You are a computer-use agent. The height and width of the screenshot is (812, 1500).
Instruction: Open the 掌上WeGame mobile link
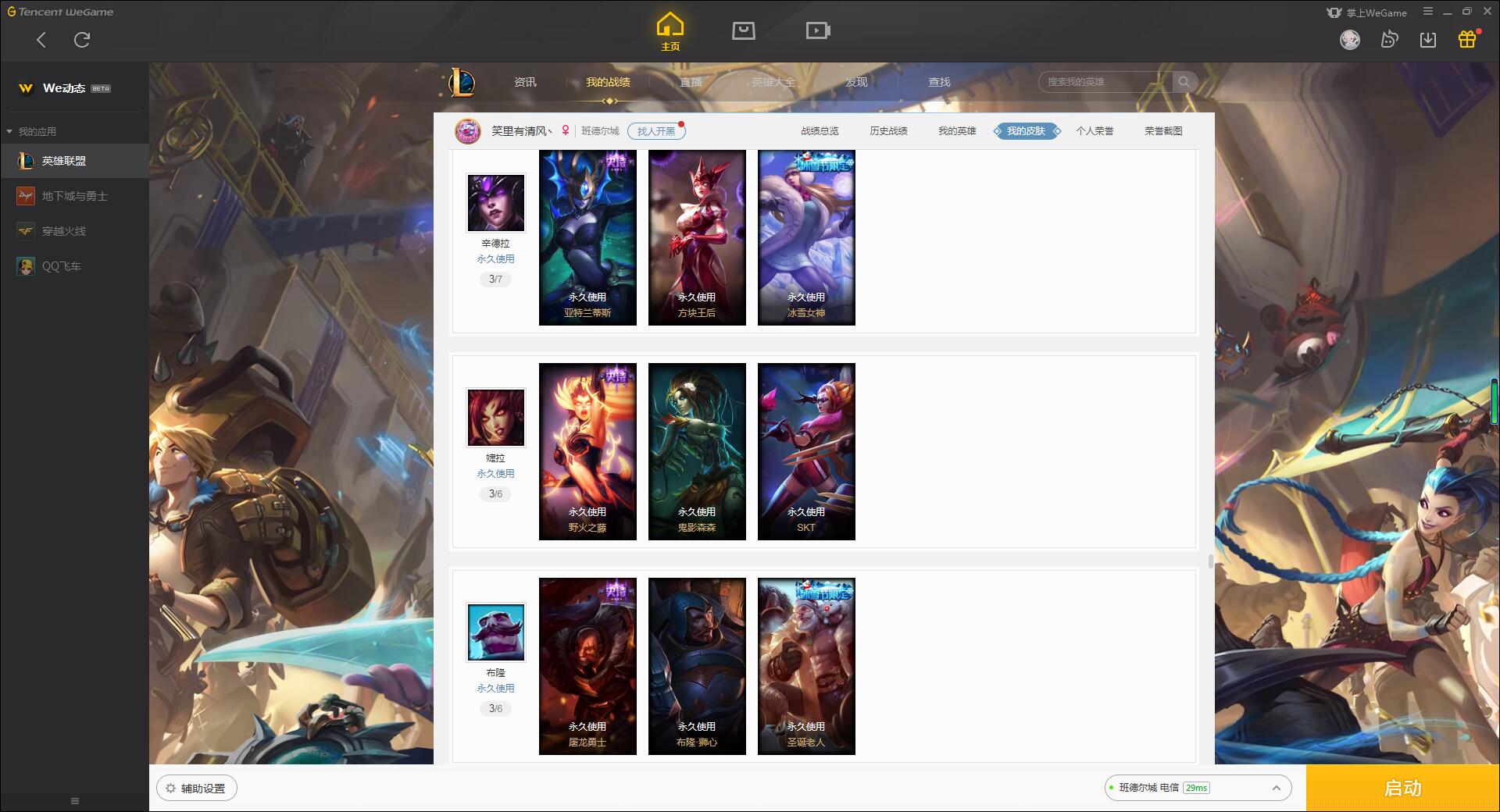pos(1366,12)
